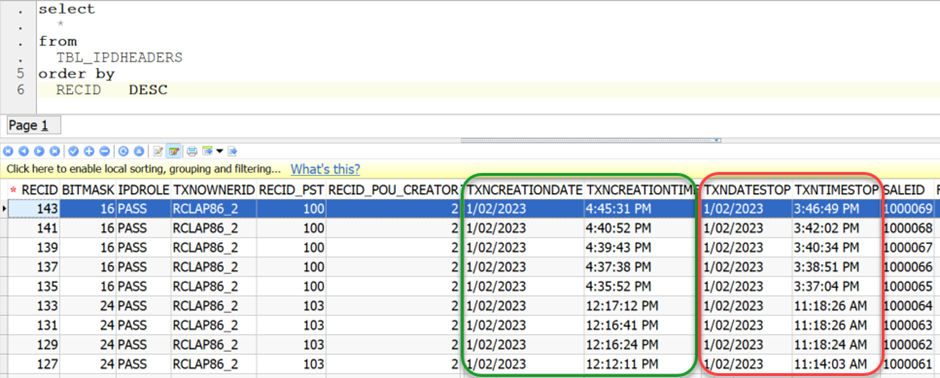This screenshot has width=940, height=378.
Task: Go to first record in result grid
Action: tap(8, 151)
